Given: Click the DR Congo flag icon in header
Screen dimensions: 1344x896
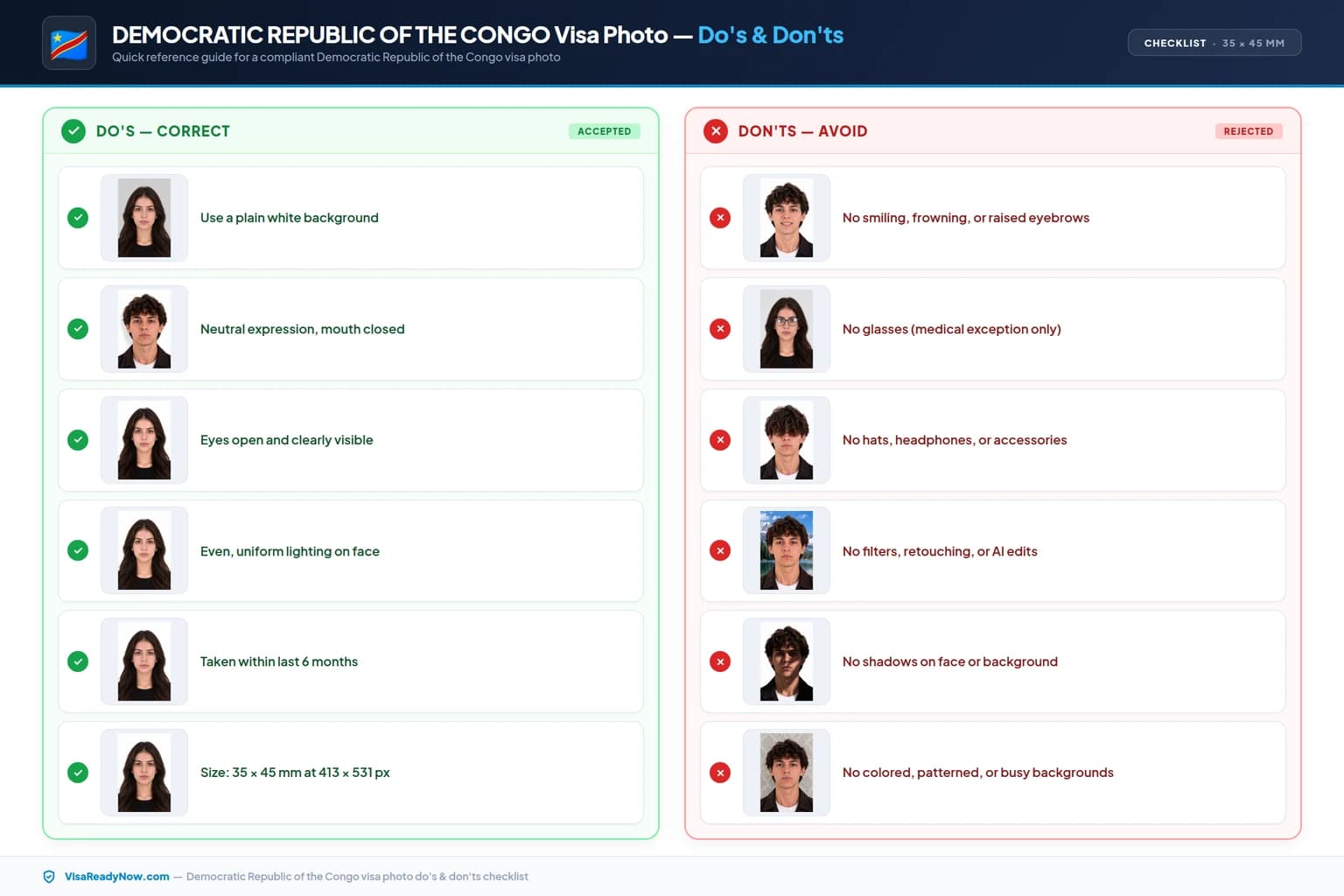Looking at the screenshot, I should point(69,43).
